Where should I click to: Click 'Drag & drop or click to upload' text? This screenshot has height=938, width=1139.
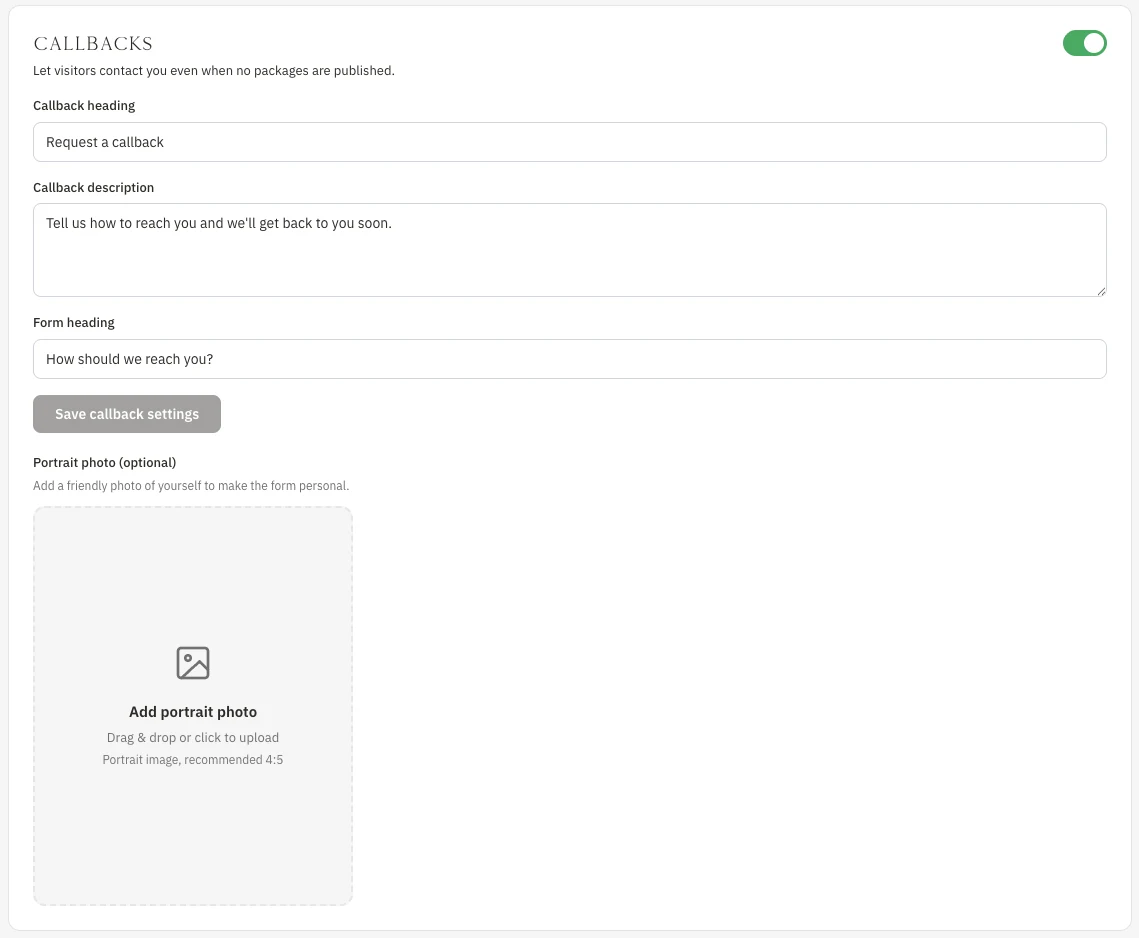coord(192,737)
